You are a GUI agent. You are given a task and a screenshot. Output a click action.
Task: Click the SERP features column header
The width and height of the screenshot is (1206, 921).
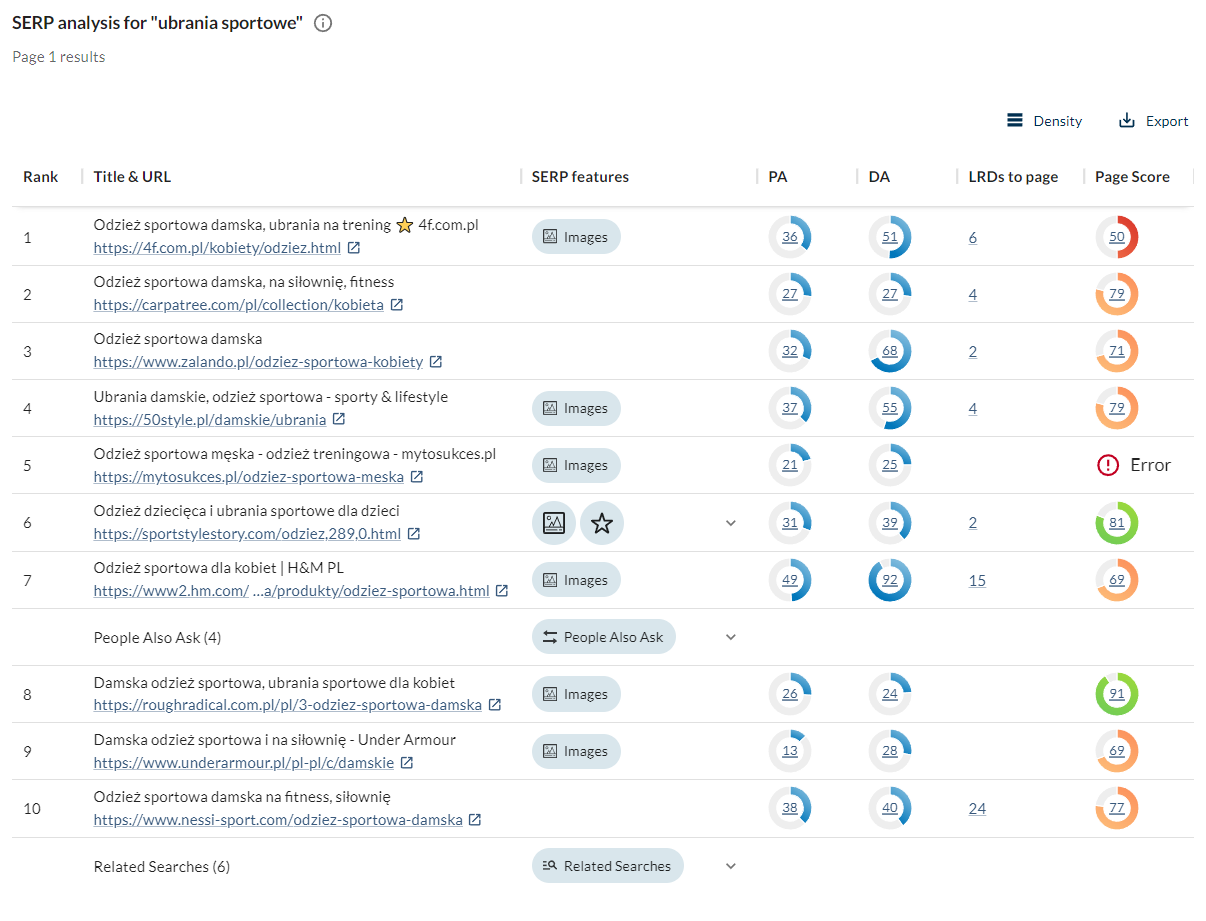point(580,177)
